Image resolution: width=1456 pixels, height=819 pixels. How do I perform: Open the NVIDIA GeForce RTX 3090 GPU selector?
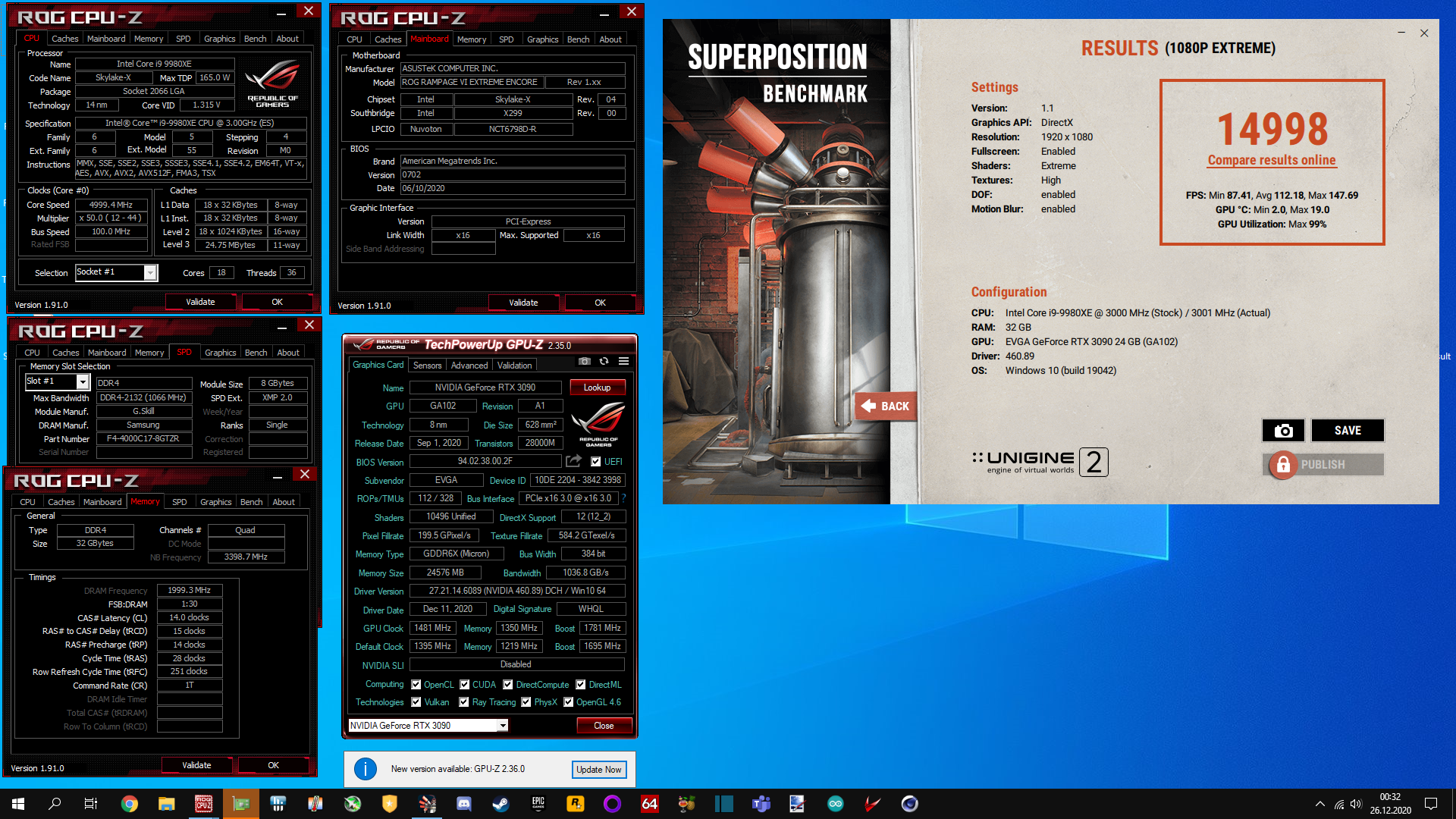pyautogui.click(x=428, y=726)
